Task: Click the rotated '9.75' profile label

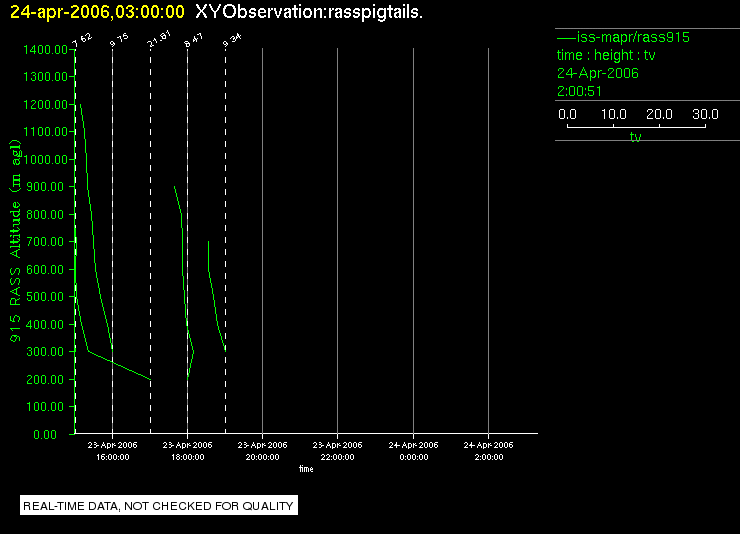Action: coord(119,41)
